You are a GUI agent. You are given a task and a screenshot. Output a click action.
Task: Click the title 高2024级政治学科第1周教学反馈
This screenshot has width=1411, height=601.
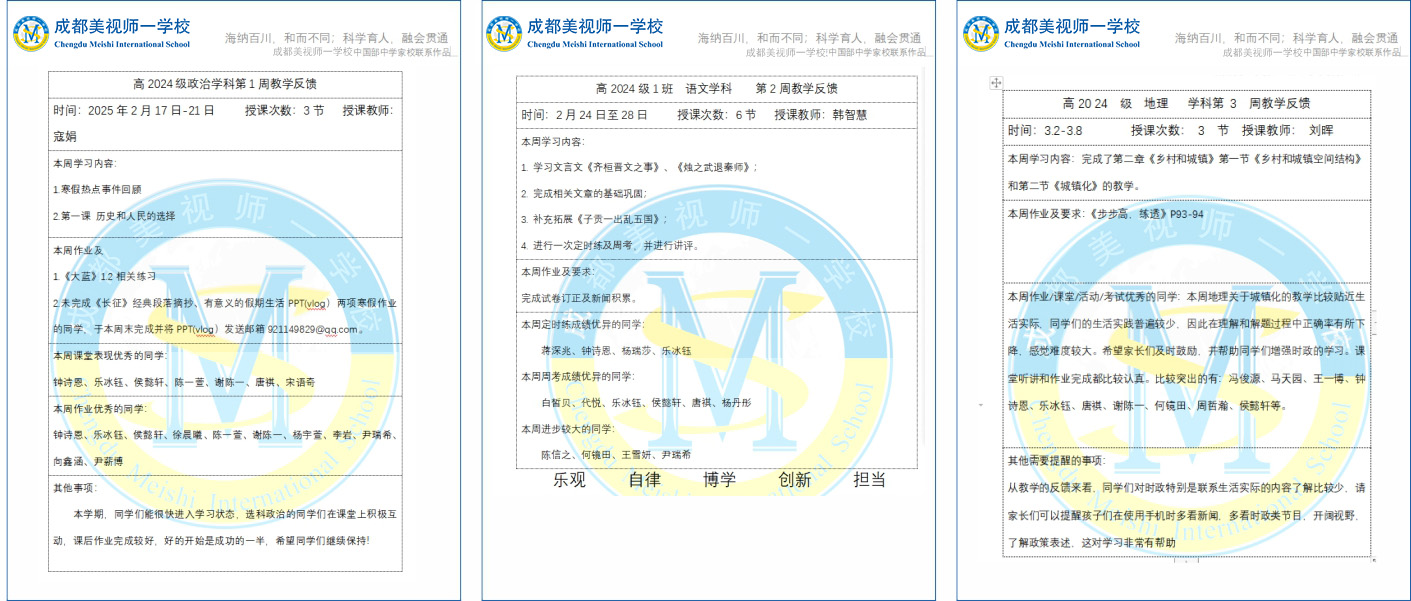pyautogui.click(x=225, y=84)
